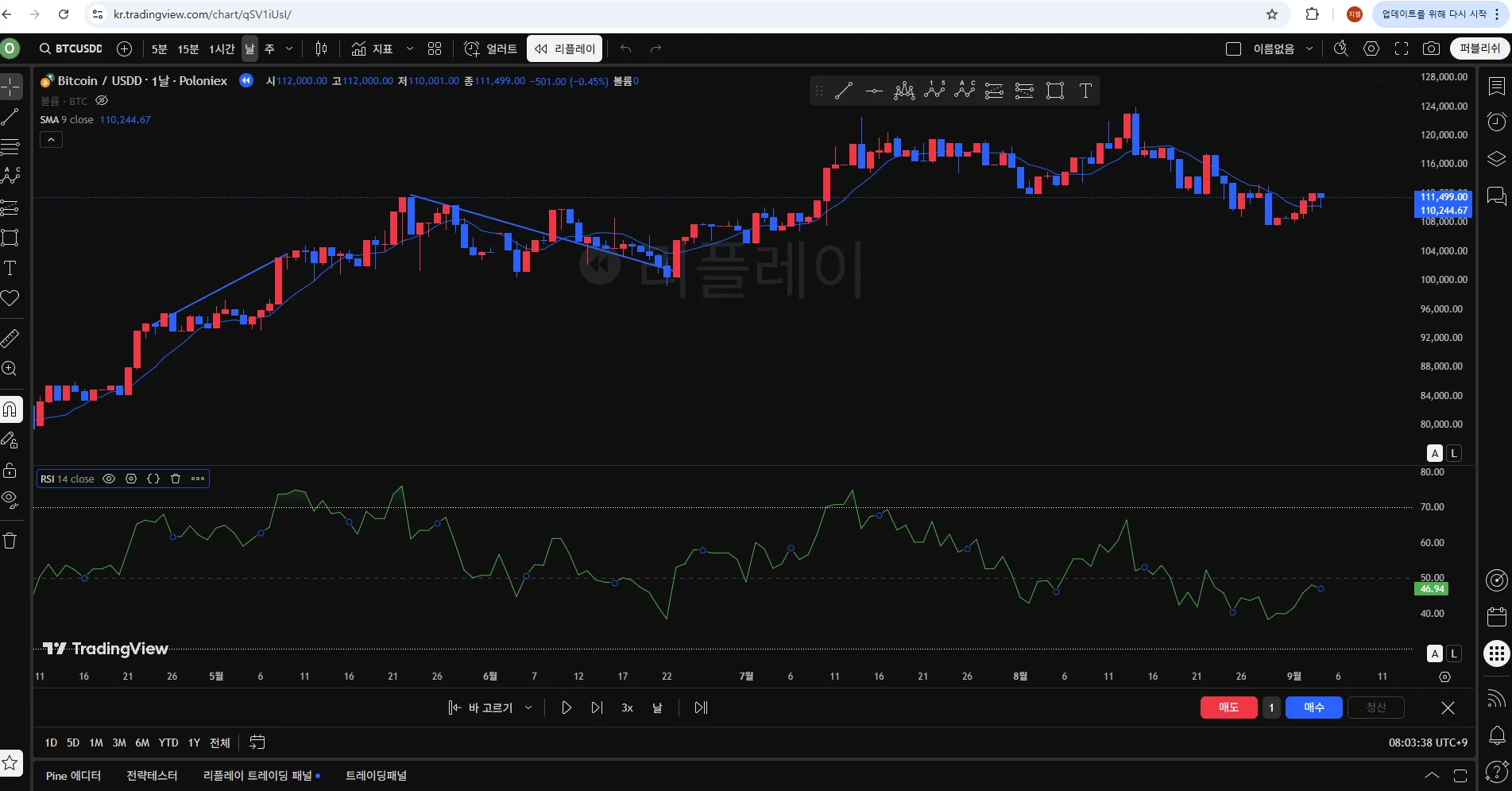Toggle the 리플레이 bar replay mode
Image resolution: width=1512 pixels, height=791 pixels.
(565, 48)
